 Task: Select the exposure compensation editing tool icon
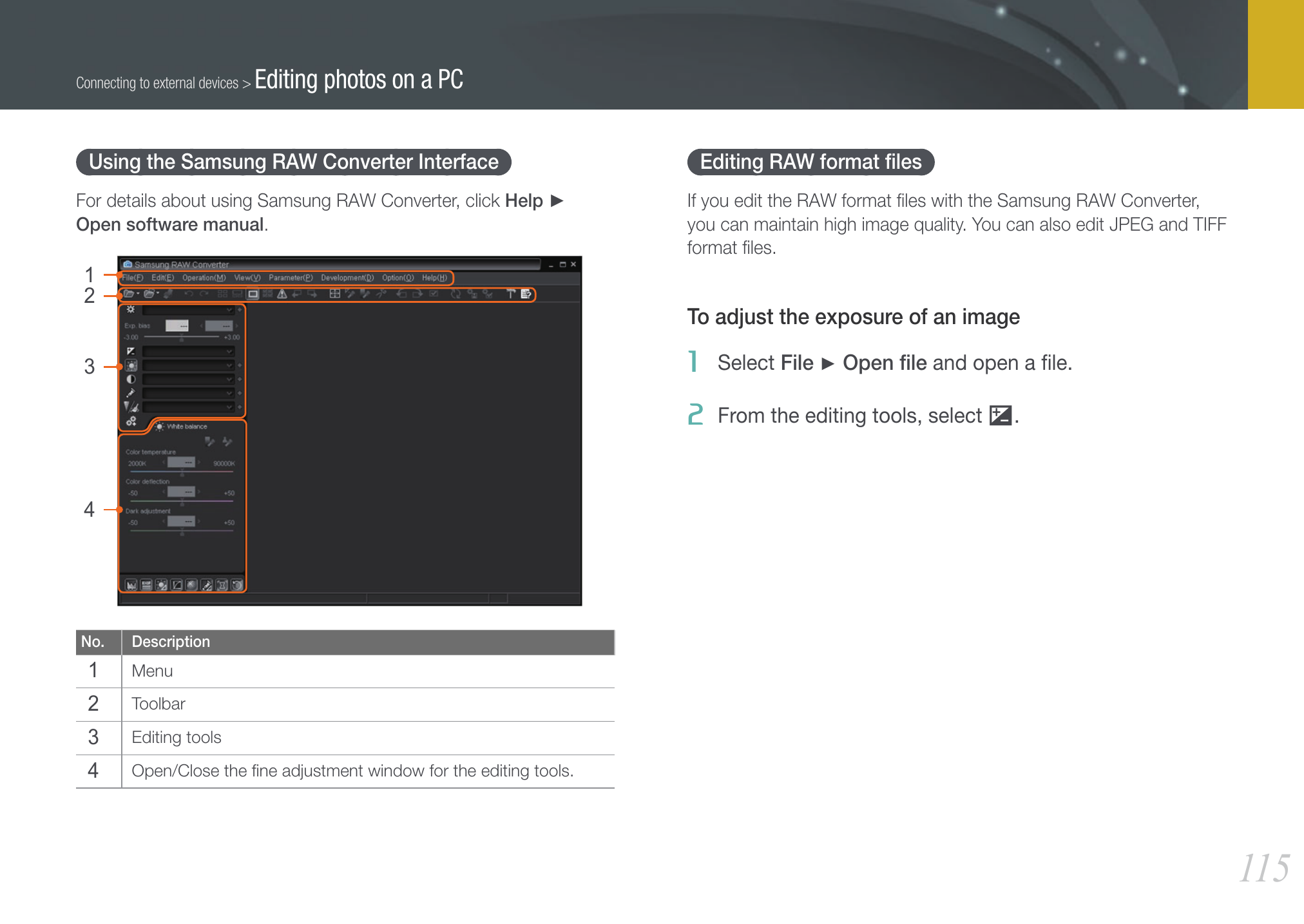pyautogui.click(x=131, y=351)
